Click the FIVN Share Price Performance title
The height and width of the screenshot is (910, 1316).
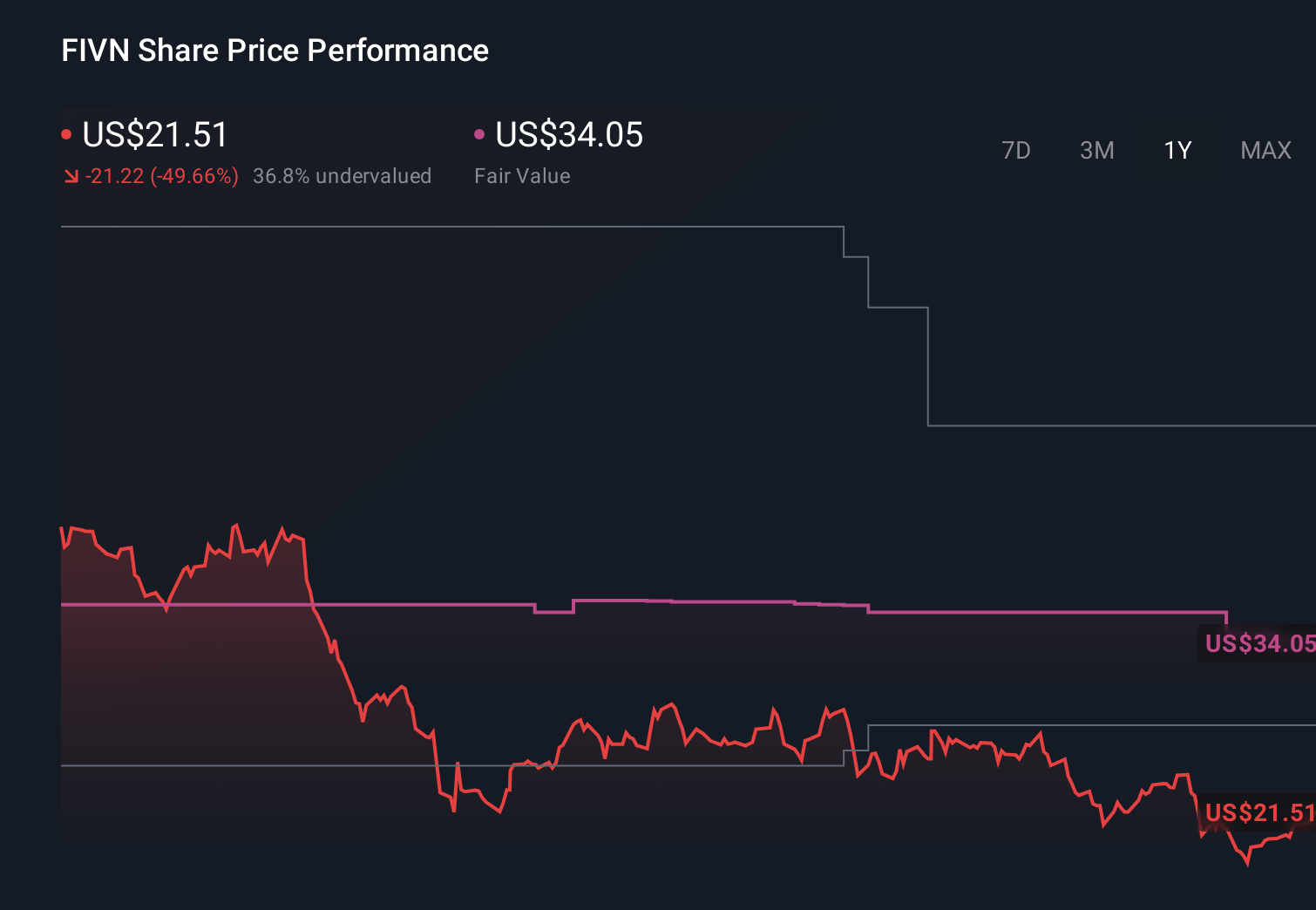tap(274, 50)
